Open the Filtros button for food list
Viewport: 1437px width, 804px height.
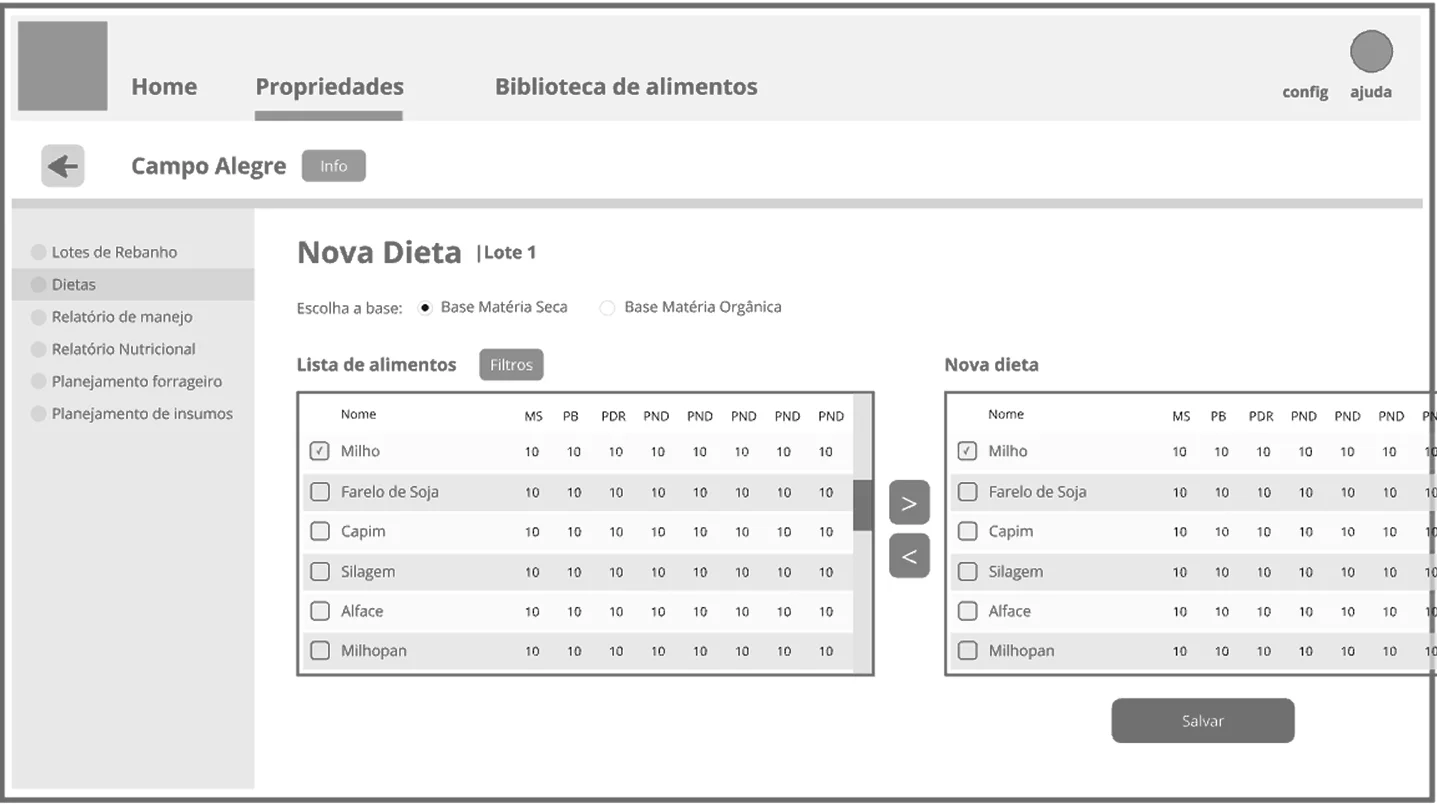[511, 365]
